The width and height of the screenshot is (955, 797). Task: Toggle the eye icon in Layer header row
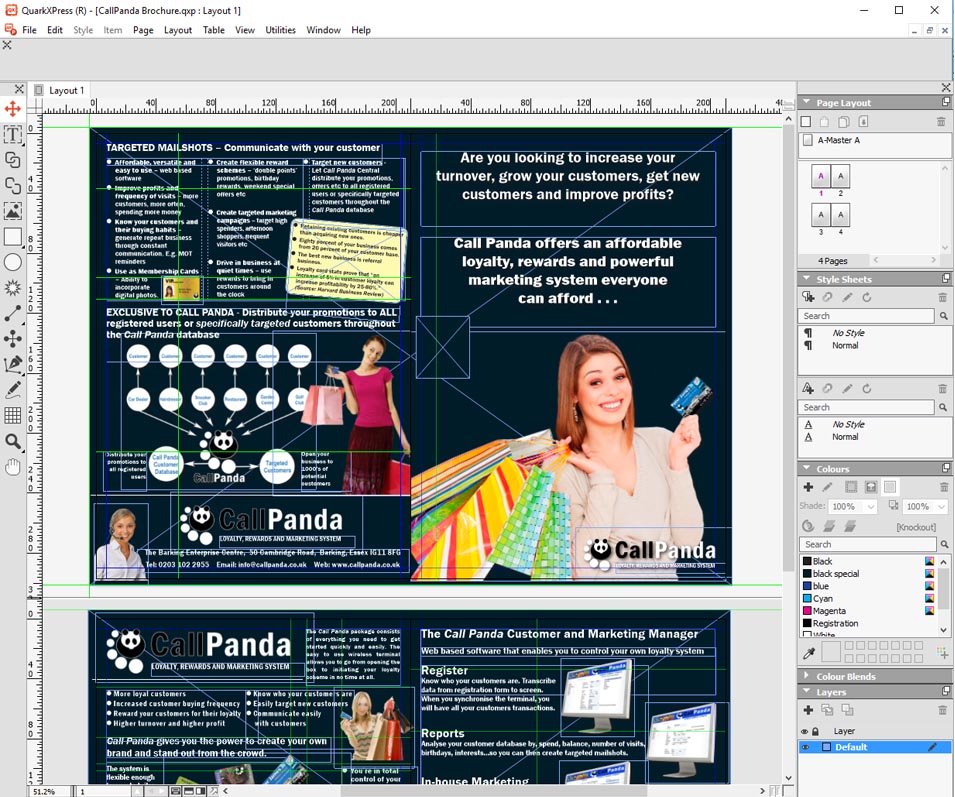click(805, 731)
